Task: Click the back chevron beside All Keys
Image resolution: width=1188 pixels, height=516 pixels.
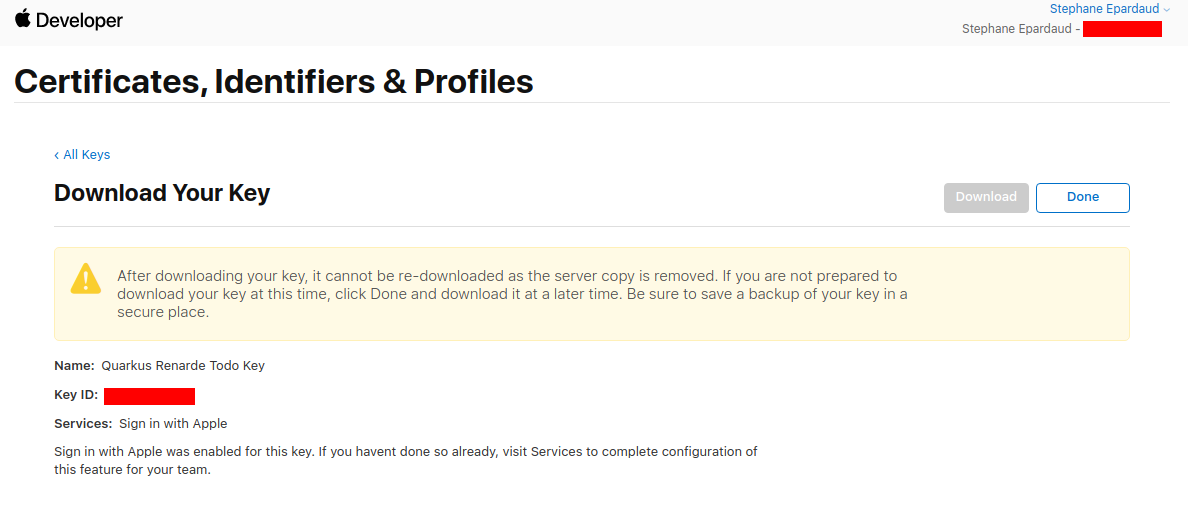Action: point(57,155)
